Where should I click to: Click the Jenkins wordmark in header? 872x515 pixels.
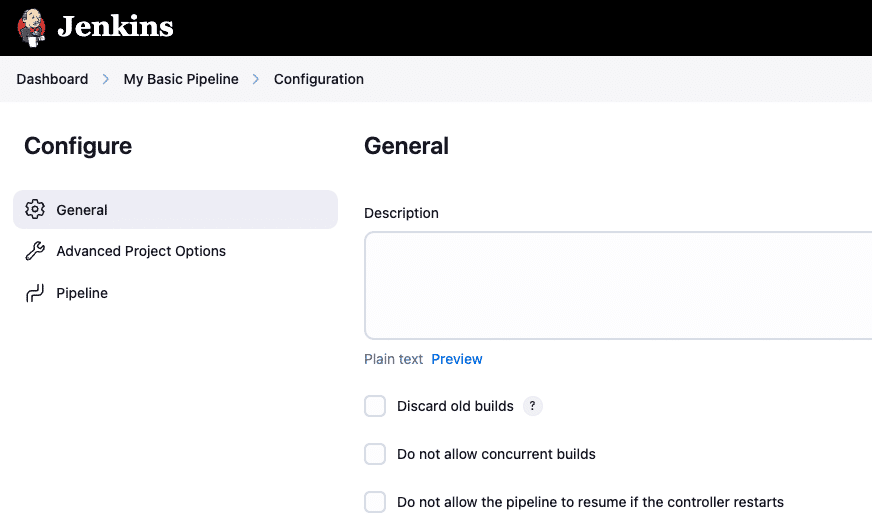[116, 27]
